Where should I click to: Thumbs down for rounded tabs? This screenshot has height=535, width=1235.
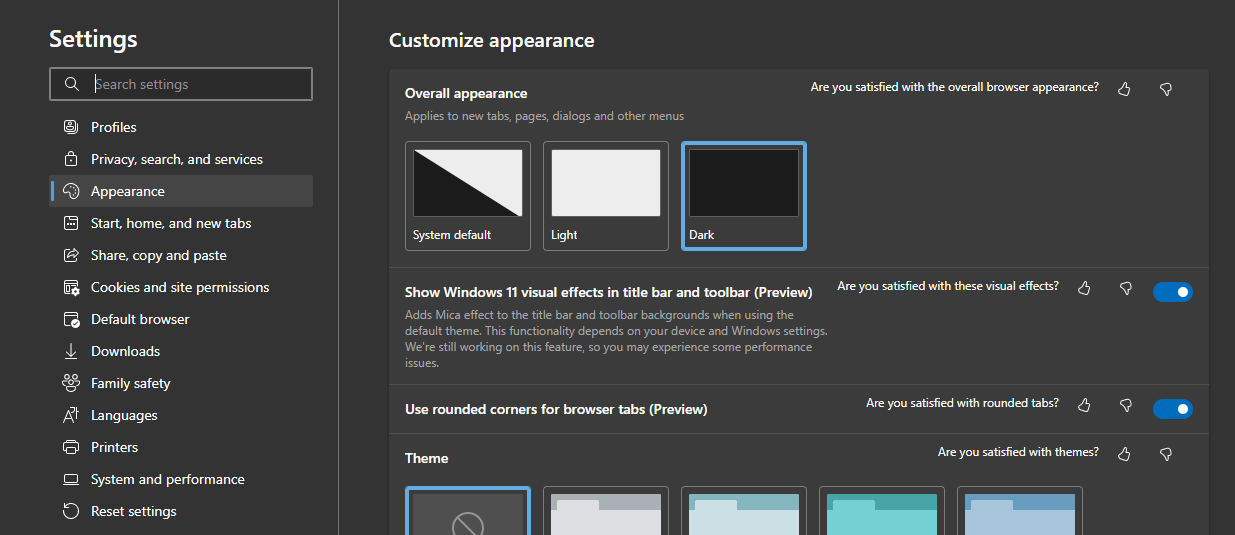pos(1125,405)
